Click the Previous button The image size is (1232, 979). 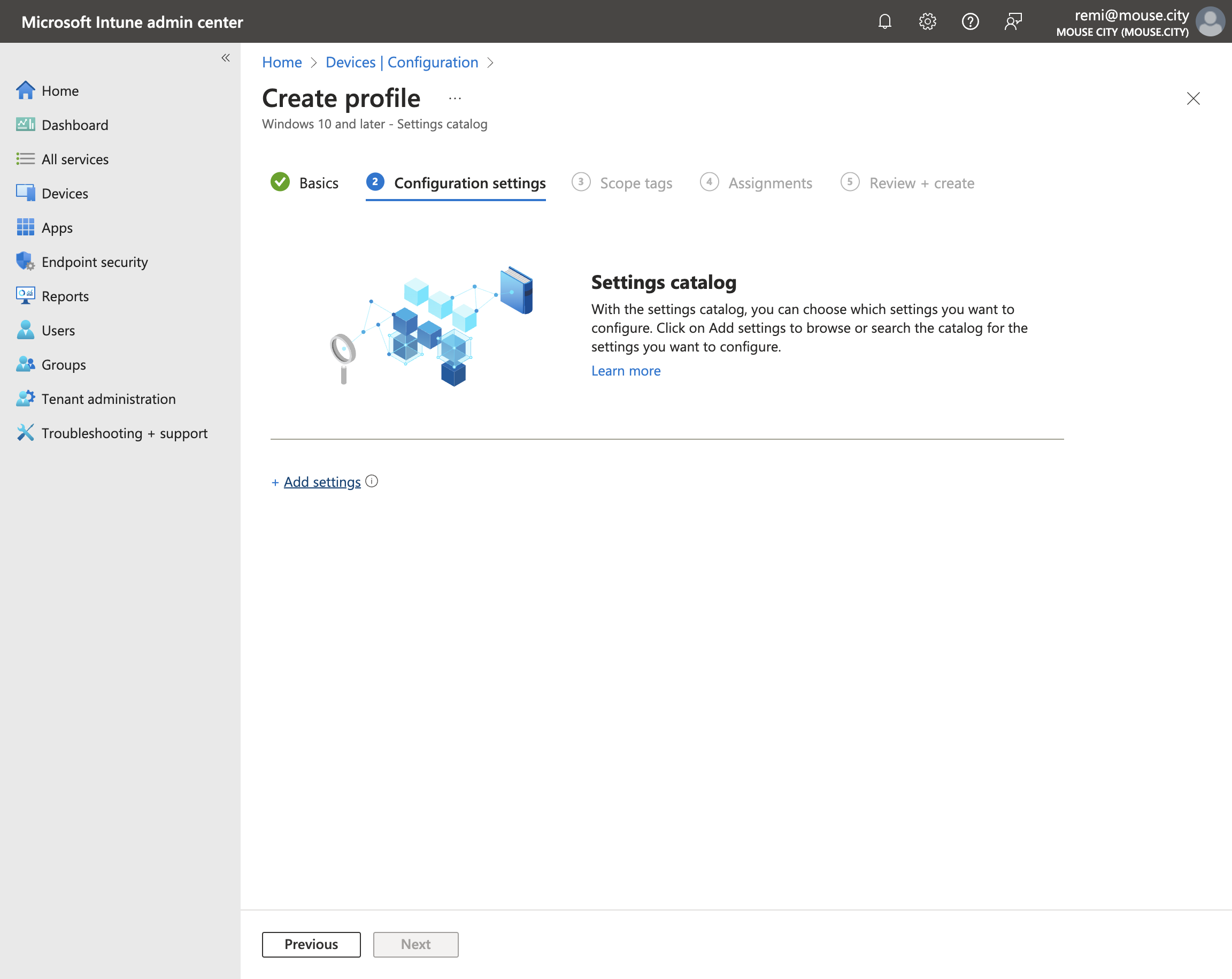pyautogui.click(x=311, y=944)
